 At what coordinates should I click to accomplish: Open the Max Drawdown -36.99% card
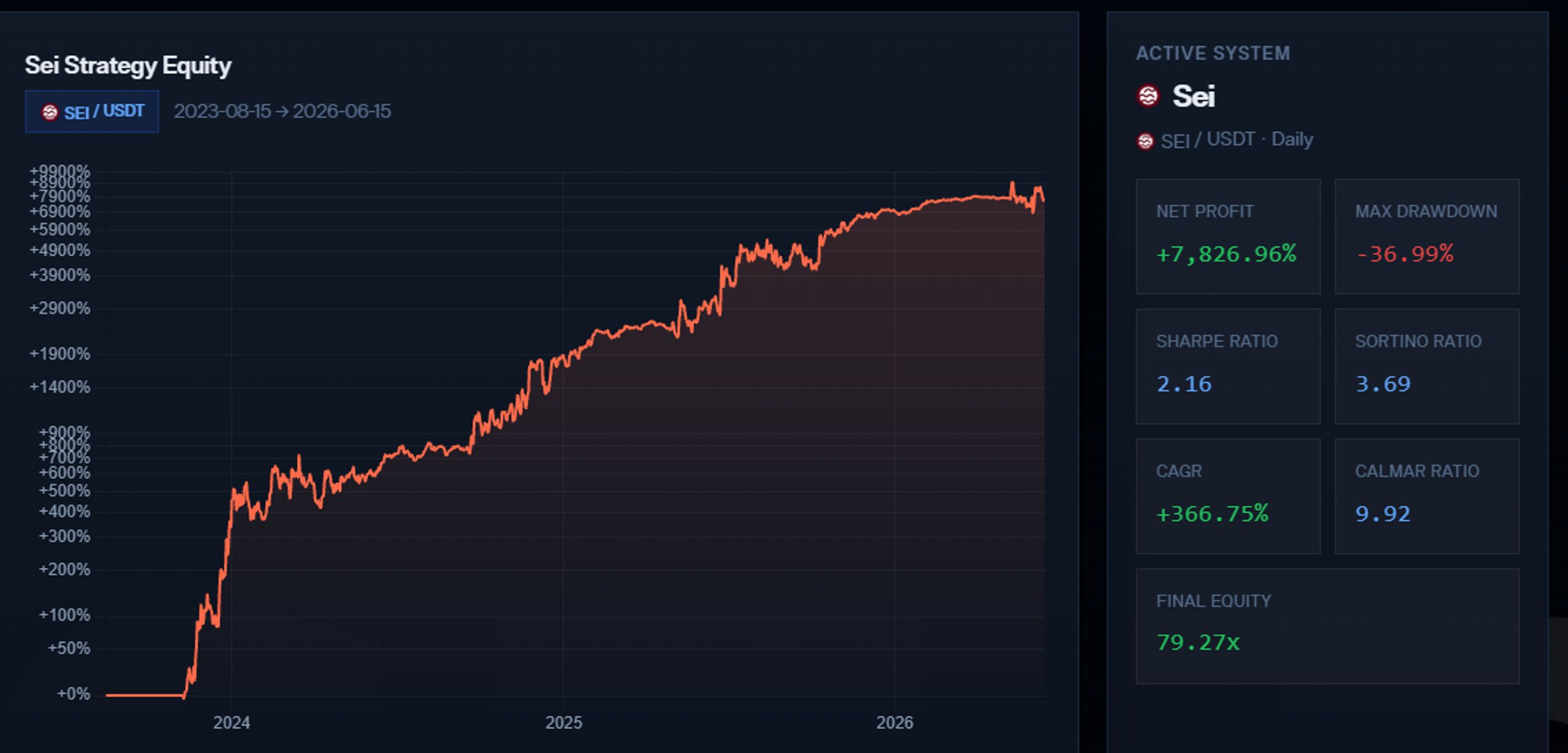1427,236
